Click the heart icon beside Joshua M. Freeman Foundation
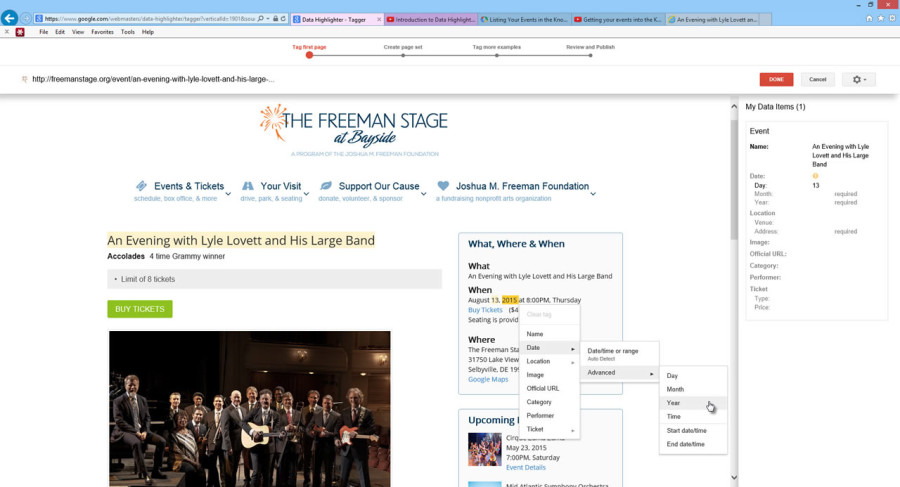 (443, 185)
